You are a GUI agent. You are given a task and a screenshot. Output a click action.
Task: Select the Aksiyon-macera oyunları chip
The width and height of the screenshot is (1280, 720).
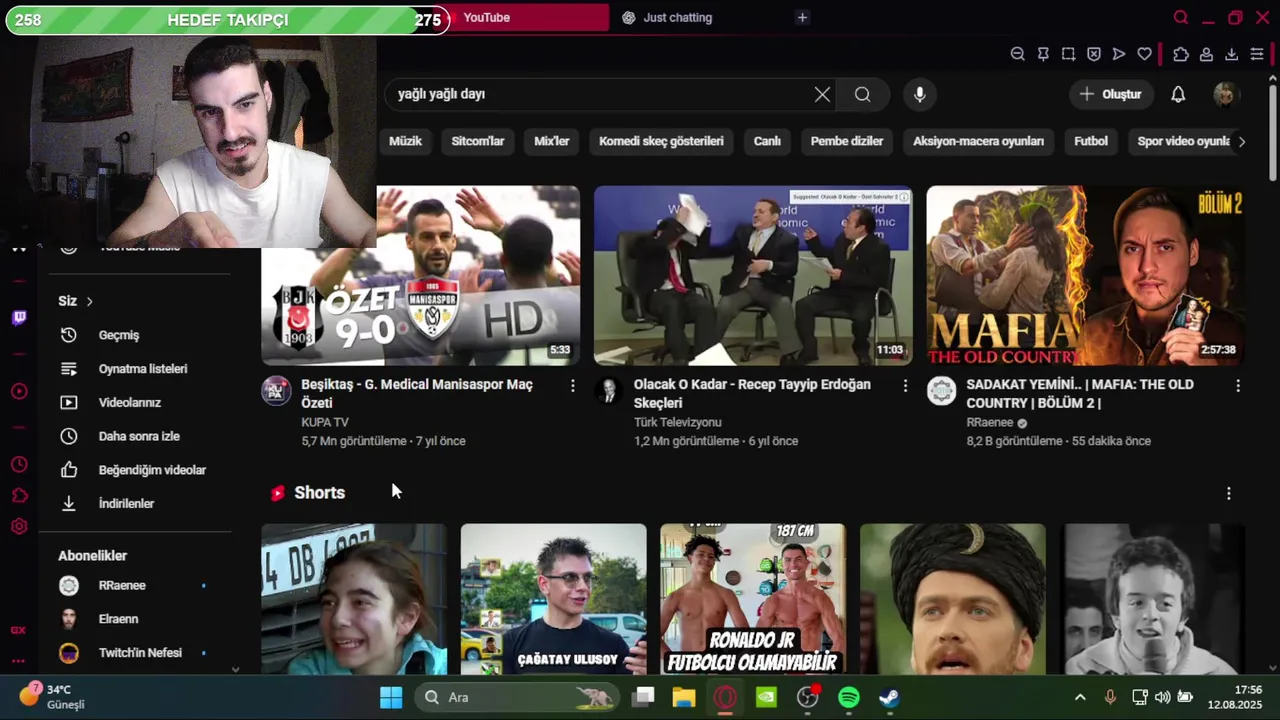pyautogui.click(x=978, y=141)
